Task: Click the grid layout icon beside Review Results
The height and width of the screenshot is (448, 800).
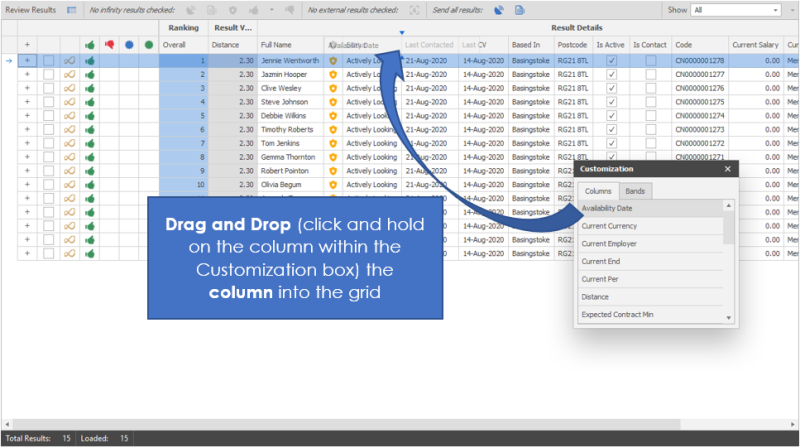Action: [71, 9]
